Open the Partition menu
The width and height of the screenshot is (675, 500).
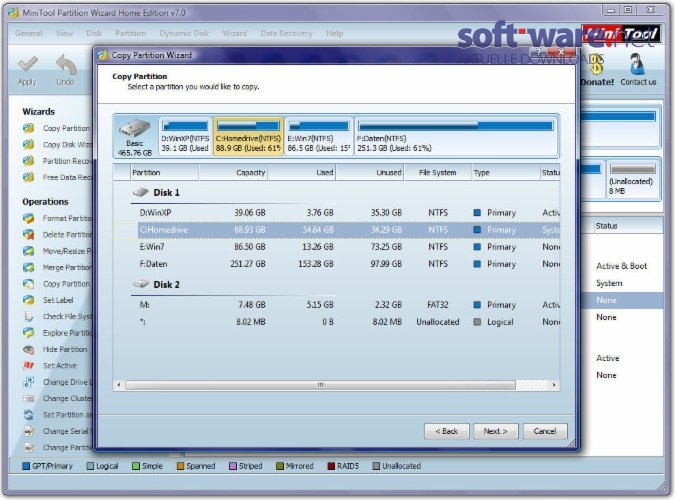coord(130,33)
